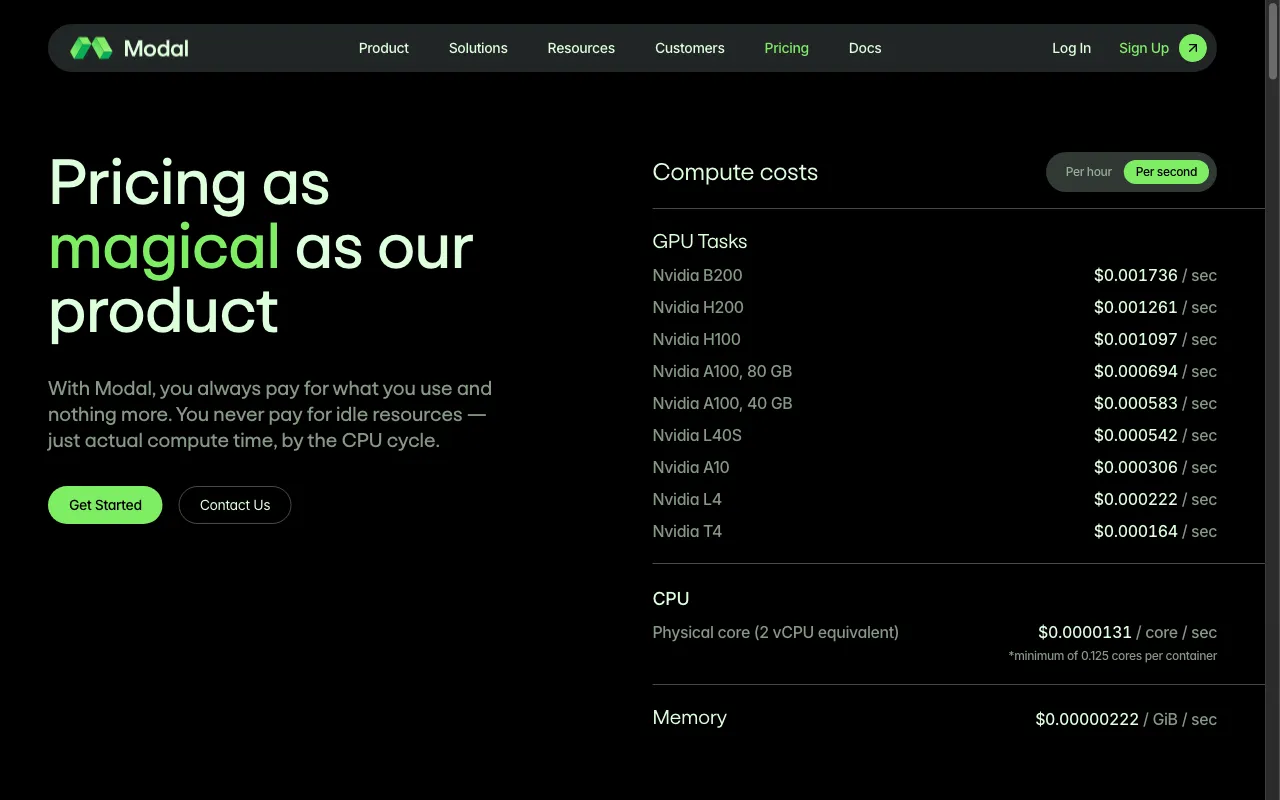The height and width of the screenshot is (800, 1280).
Task: Click the minimum of 0.125 cores note
Action: point(1113,656)
